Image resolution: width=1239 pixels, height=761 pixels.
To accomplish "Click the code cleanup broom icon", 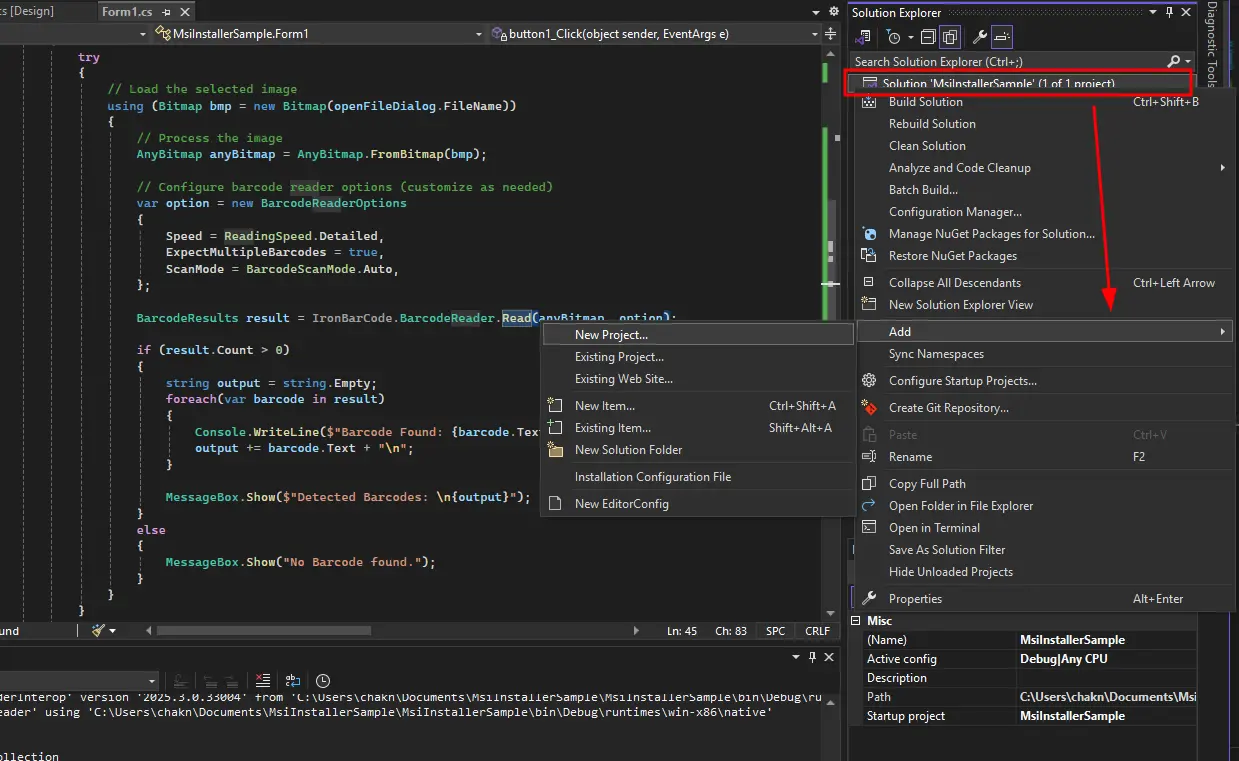I will 99,631.
